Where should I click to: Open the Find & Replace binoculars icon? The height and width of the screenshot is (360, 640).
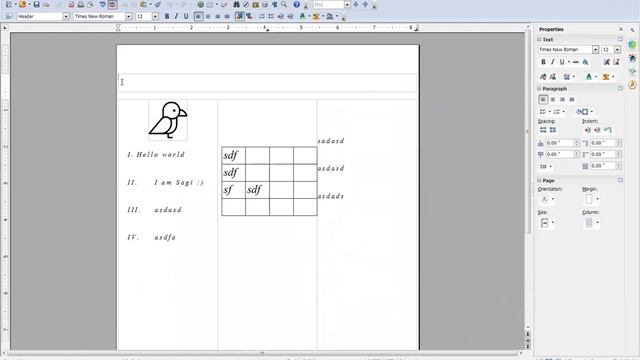(x=236, y=4)
